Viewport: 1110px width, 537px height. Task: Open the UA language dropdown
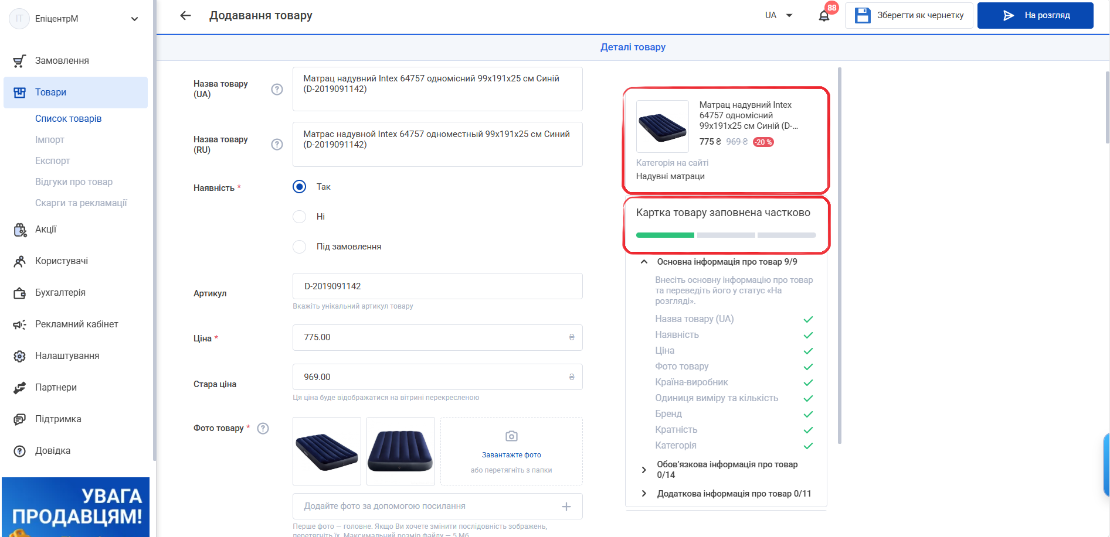pos(778,16)
